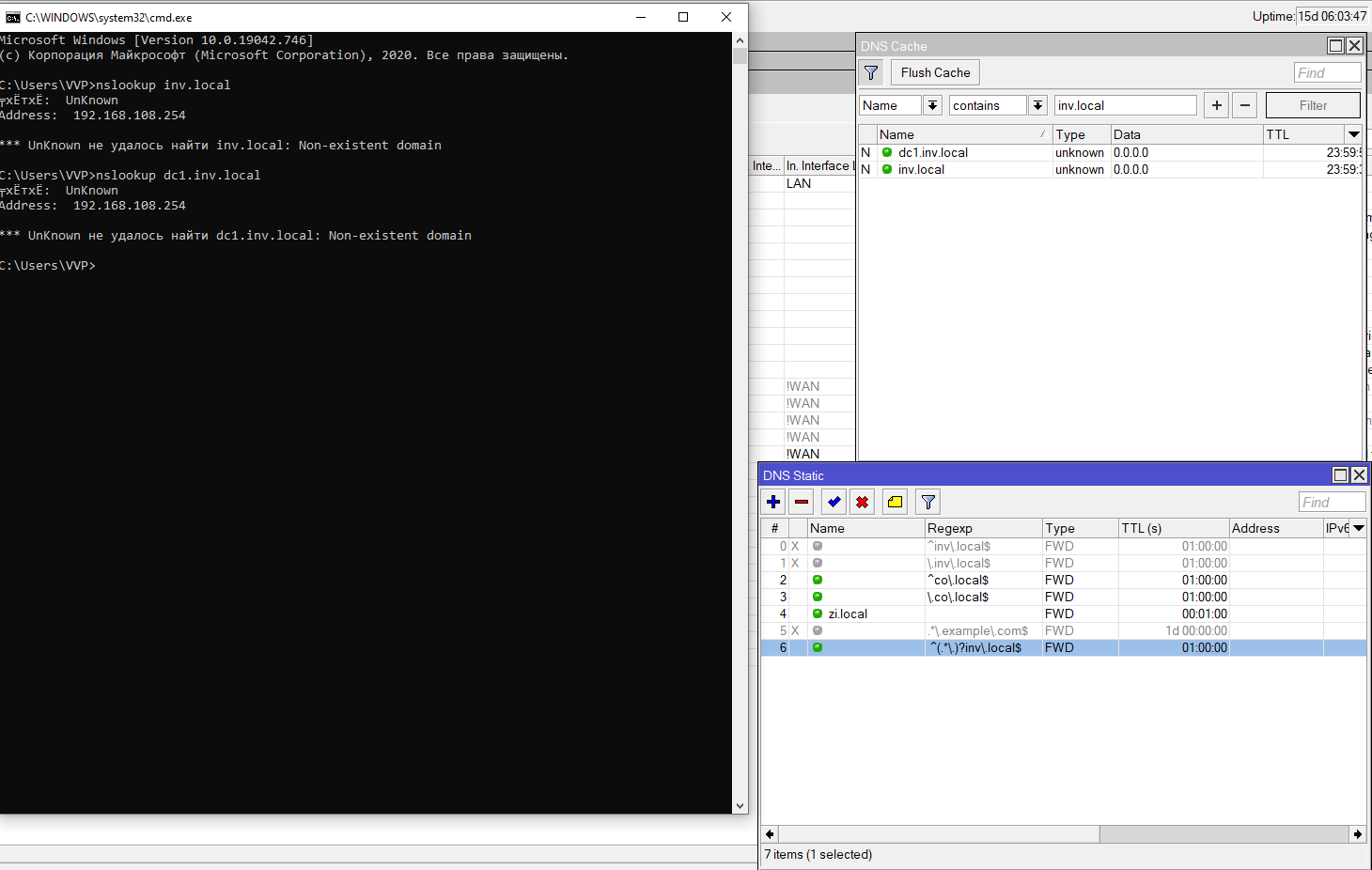Select static entry ^(.*\.)?inv\.local$
Viewport: 1372px width, 870px height.
pyautogui.click(x=1064, y=647)
